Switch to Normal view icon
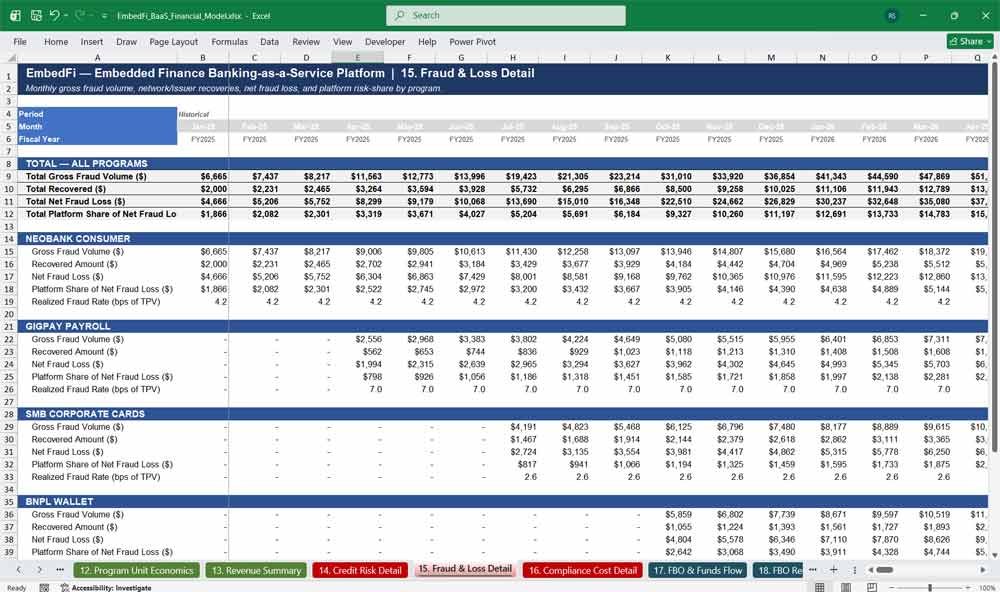This screenshot has width=1000, height=592. tap(820, 587)
